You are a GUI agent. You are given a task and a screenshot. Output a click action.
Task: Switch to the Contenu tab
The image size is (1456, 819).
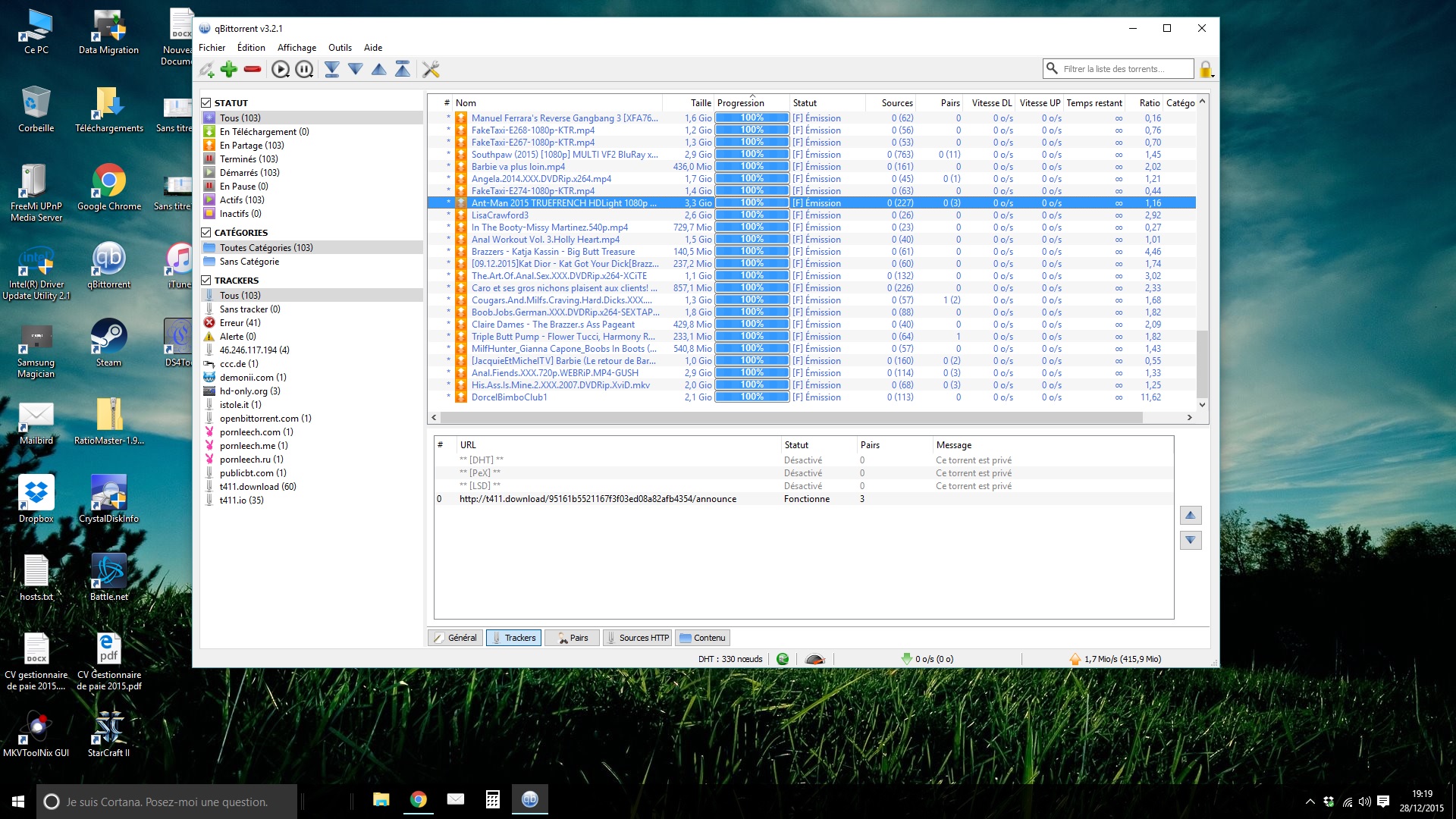[703, 638]
